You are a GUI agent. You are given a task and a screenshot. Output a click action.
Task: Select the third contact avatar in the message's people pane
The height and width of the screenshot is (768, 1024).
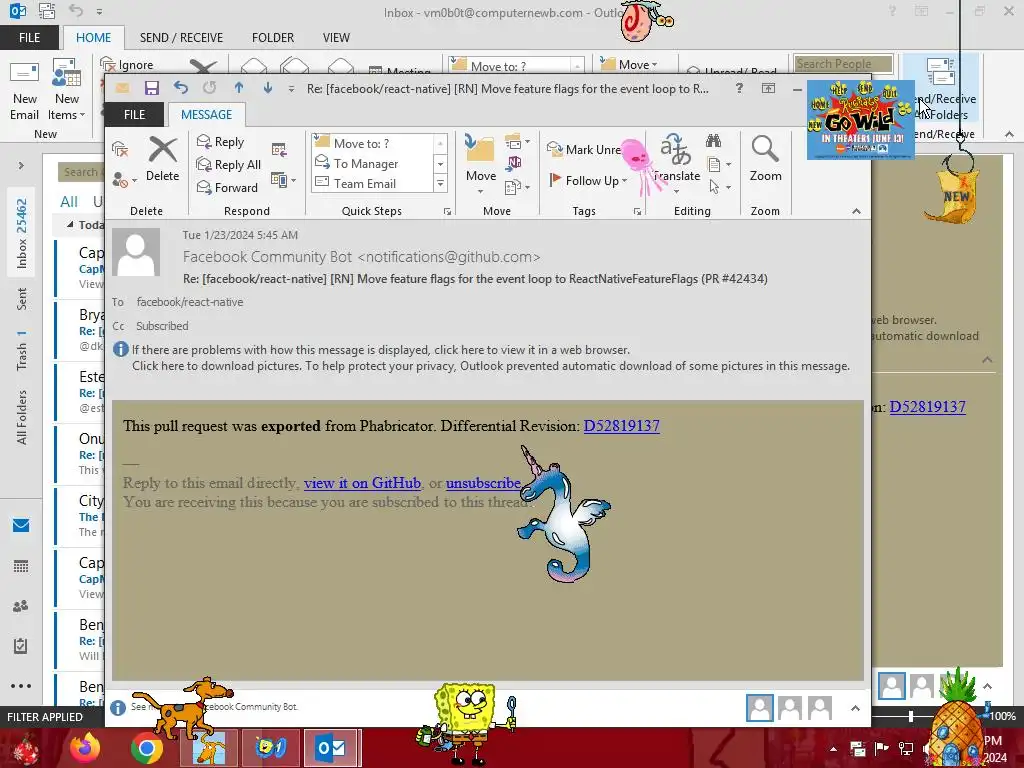click(820, 708)
